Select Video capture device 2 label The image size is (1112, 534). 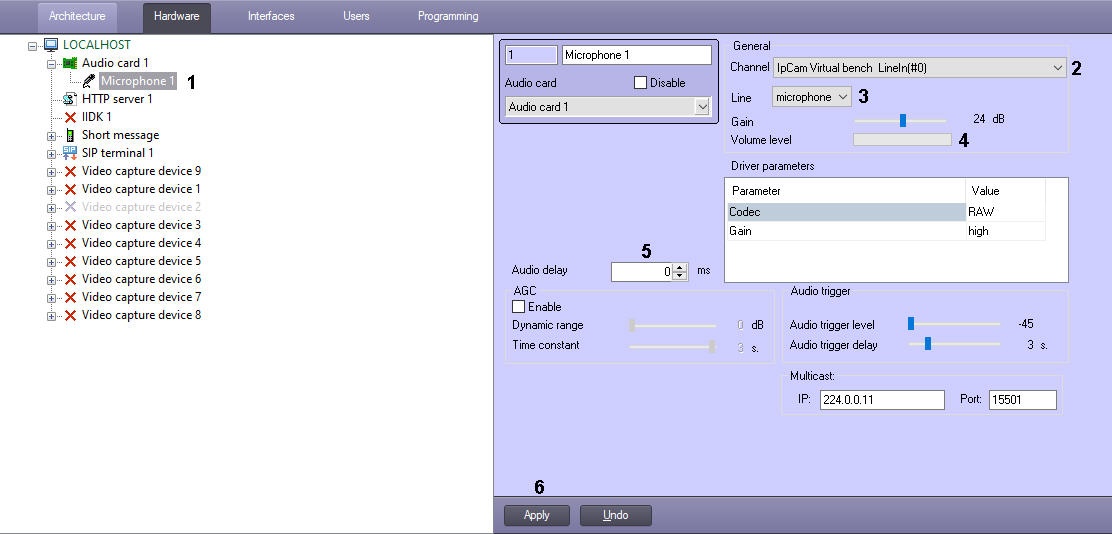click(x=141, y=207)
